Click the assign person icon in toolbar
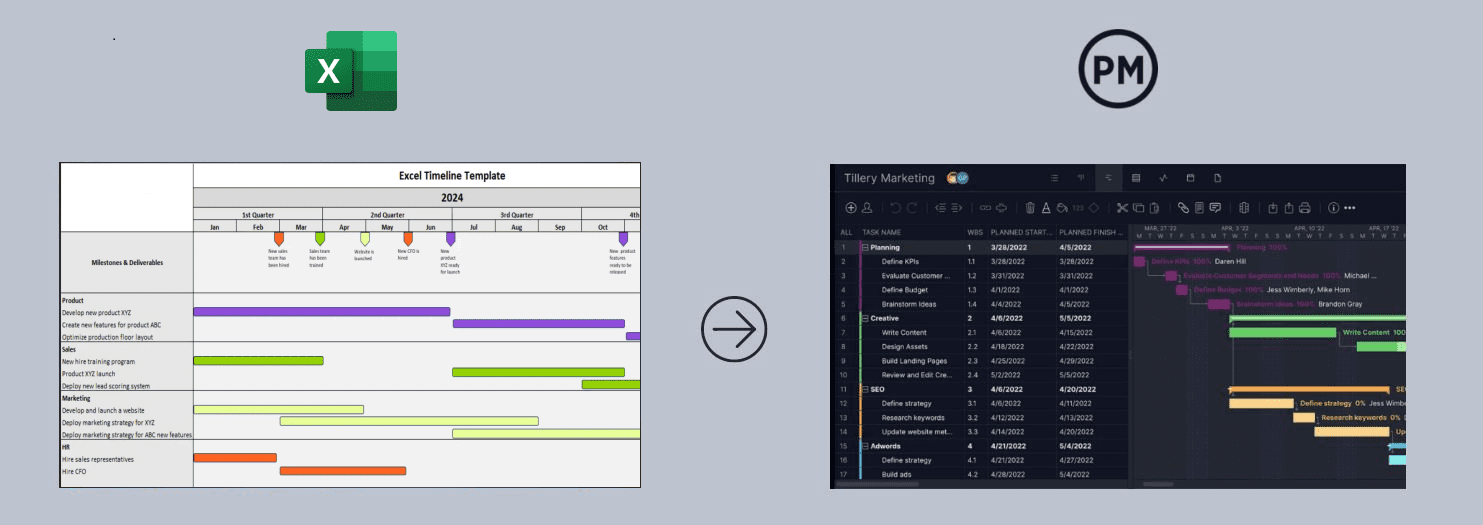 coord(867,208)
